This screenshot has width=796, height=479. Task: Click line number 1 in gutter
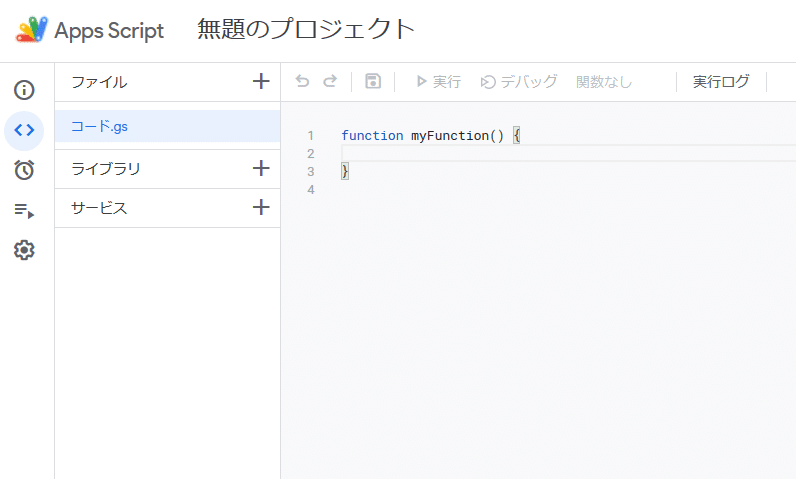tap(310, 135)
